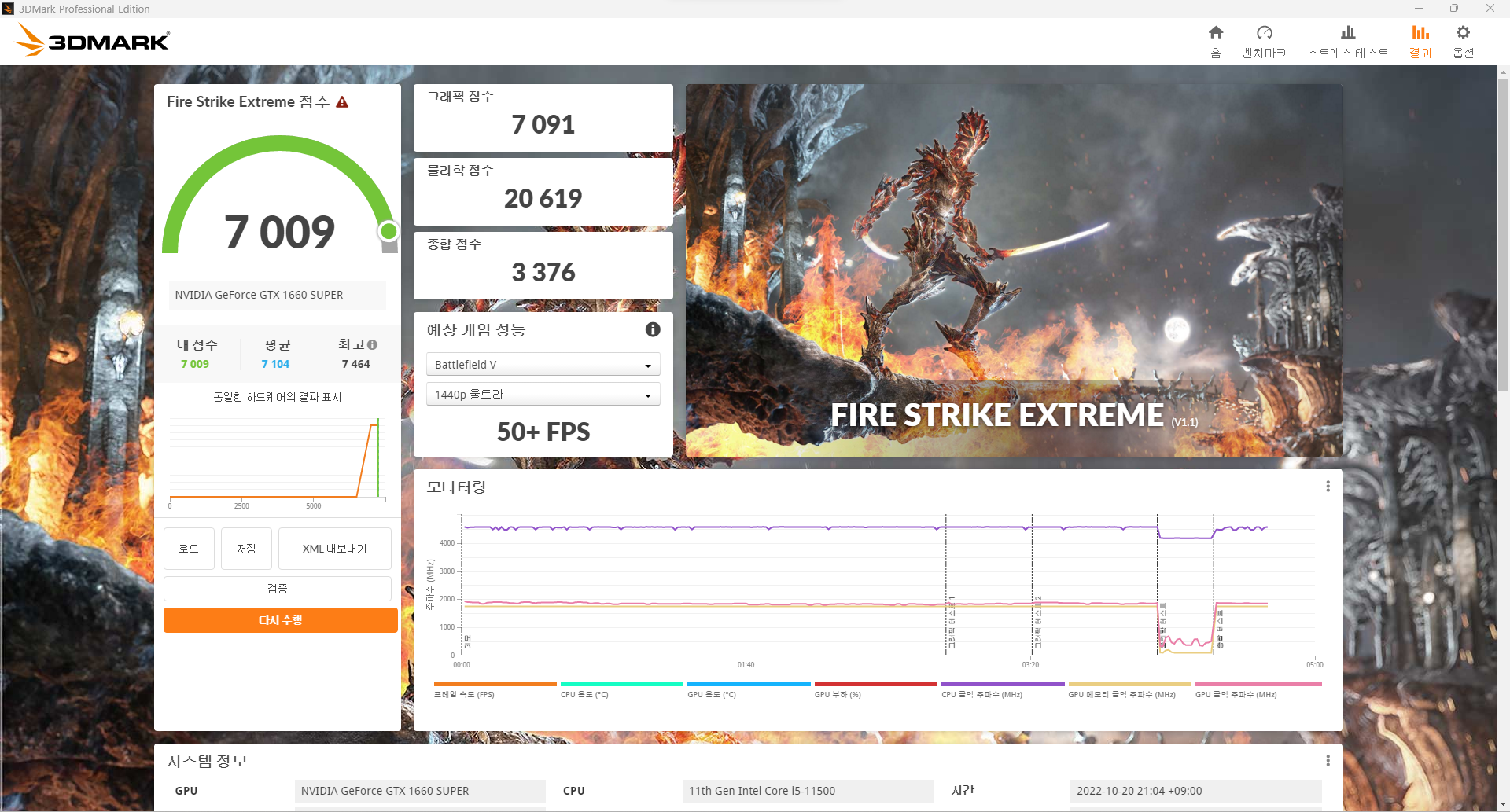Open the Results tab icon

coord(1420,32)
